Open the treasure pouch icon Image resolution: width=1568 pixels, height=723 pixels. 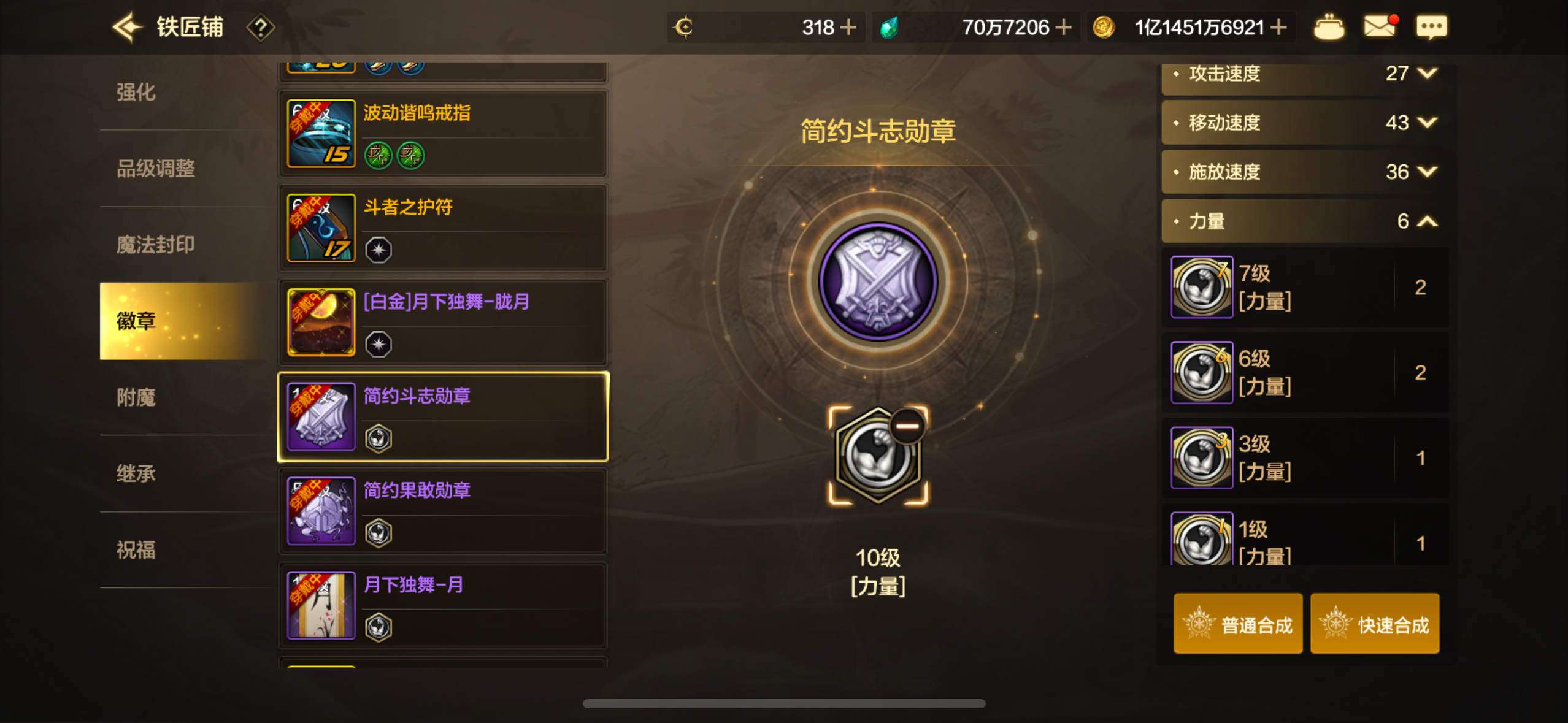coord(1329,27)
